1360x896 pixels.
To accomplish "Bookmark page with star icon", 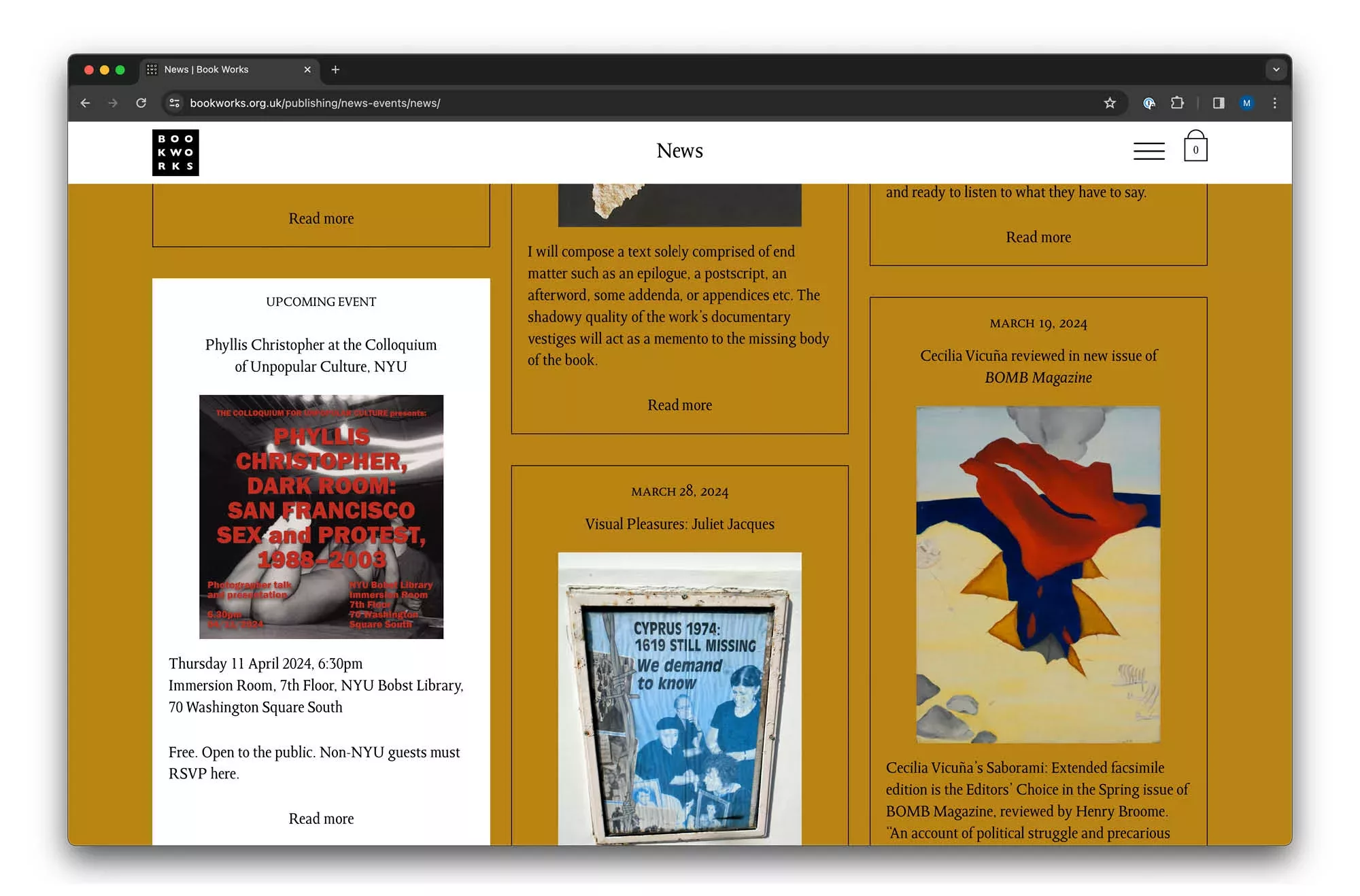I will click(x=1110, y=103).
